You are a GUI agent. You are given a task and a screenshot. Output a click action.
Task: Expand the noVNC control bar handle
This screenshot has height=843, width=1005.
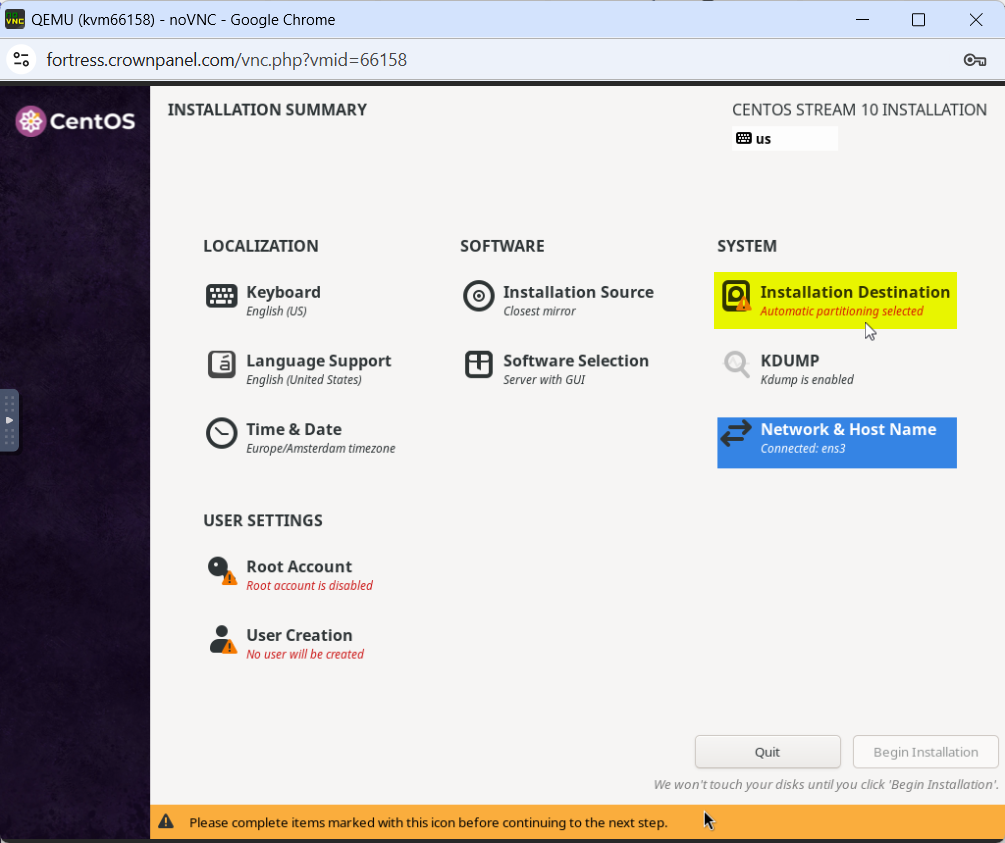(x=9, y=421)
